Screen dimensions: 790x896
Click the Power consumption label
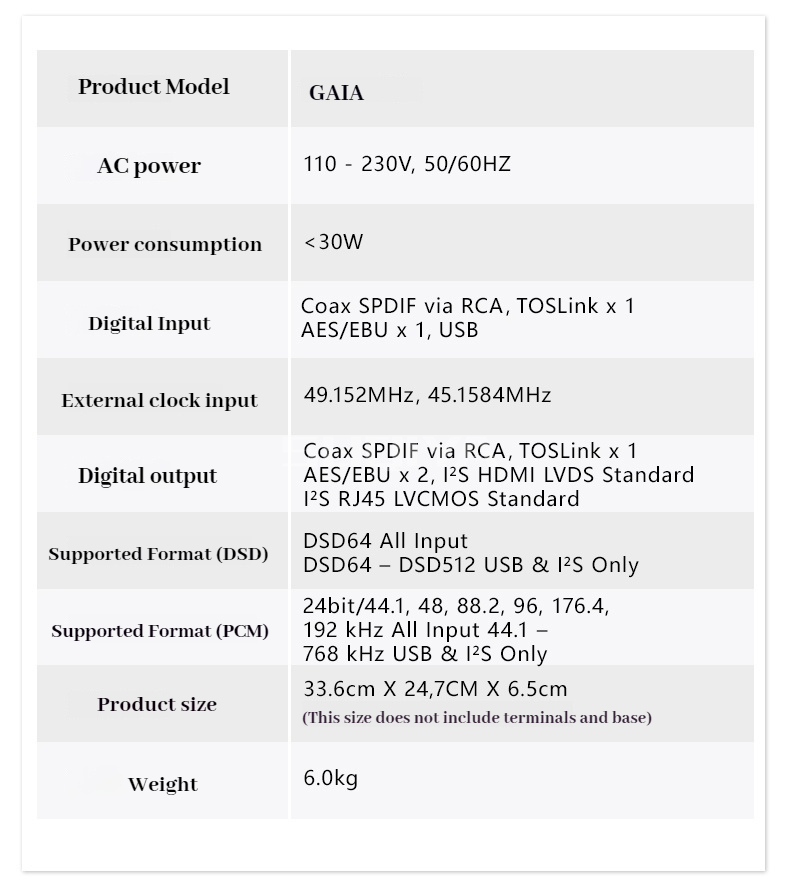[x=165, y=245]
